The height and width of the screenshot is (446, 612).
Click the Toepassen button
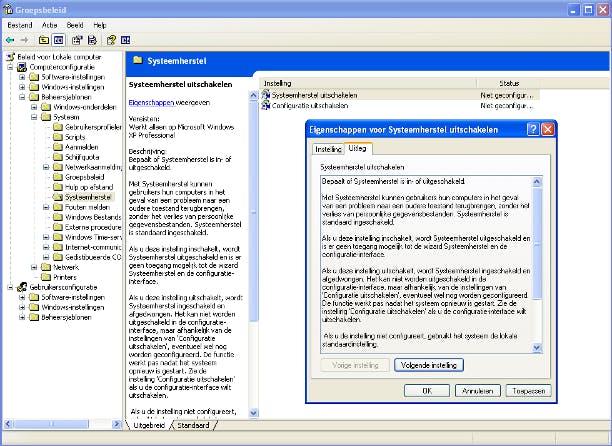pos(528,391)
